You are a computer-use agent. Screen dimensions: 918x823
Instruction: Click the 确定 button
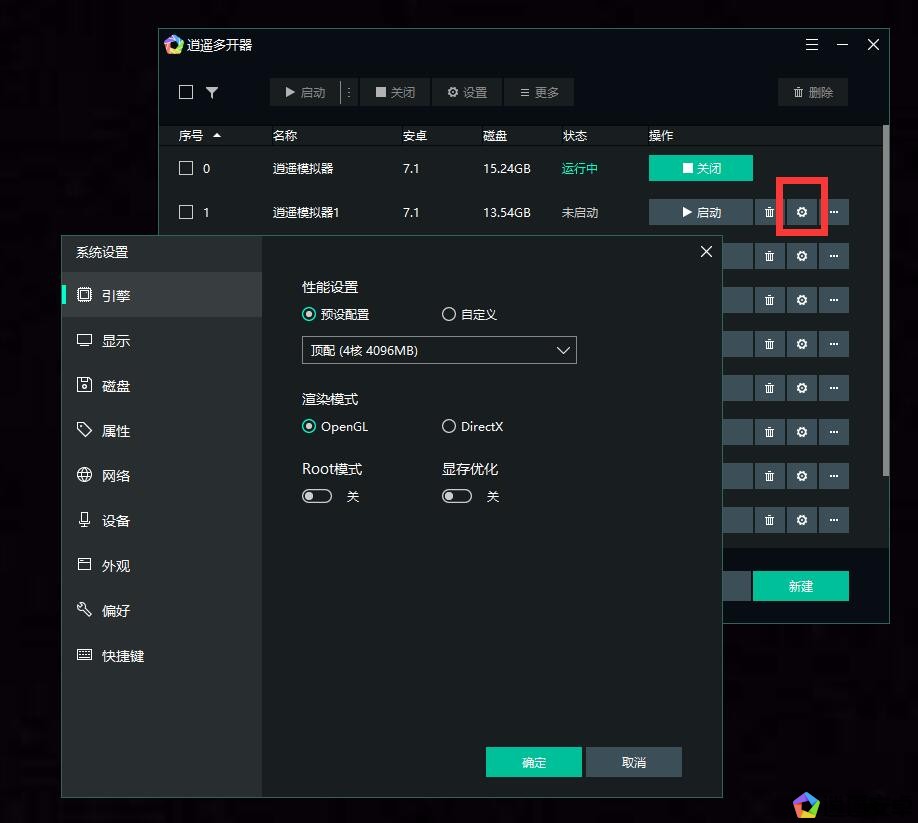(x=534, y=762)
